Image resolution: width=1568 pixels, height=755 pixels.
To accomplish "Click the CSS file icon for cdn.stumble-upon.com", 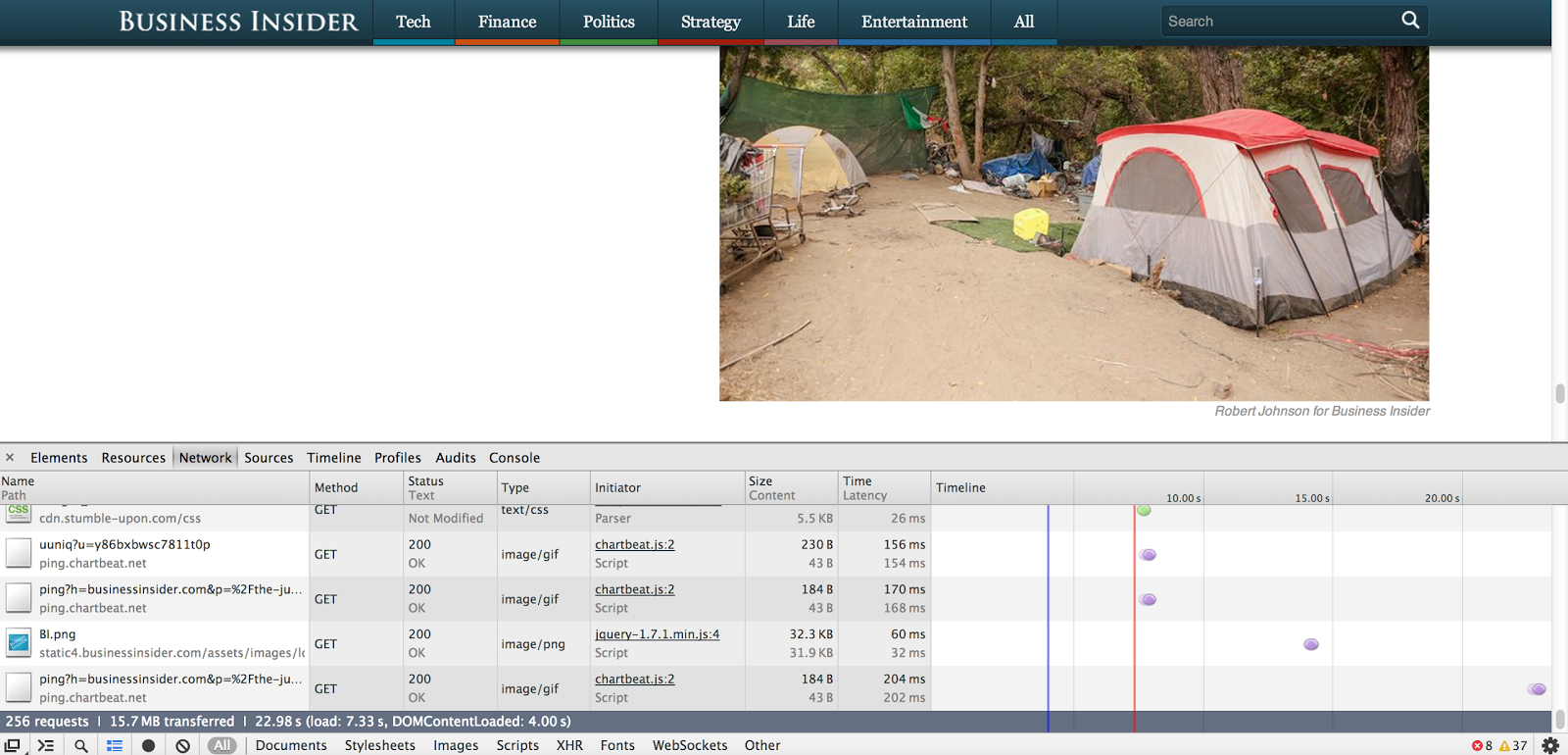I will (19, 514).
